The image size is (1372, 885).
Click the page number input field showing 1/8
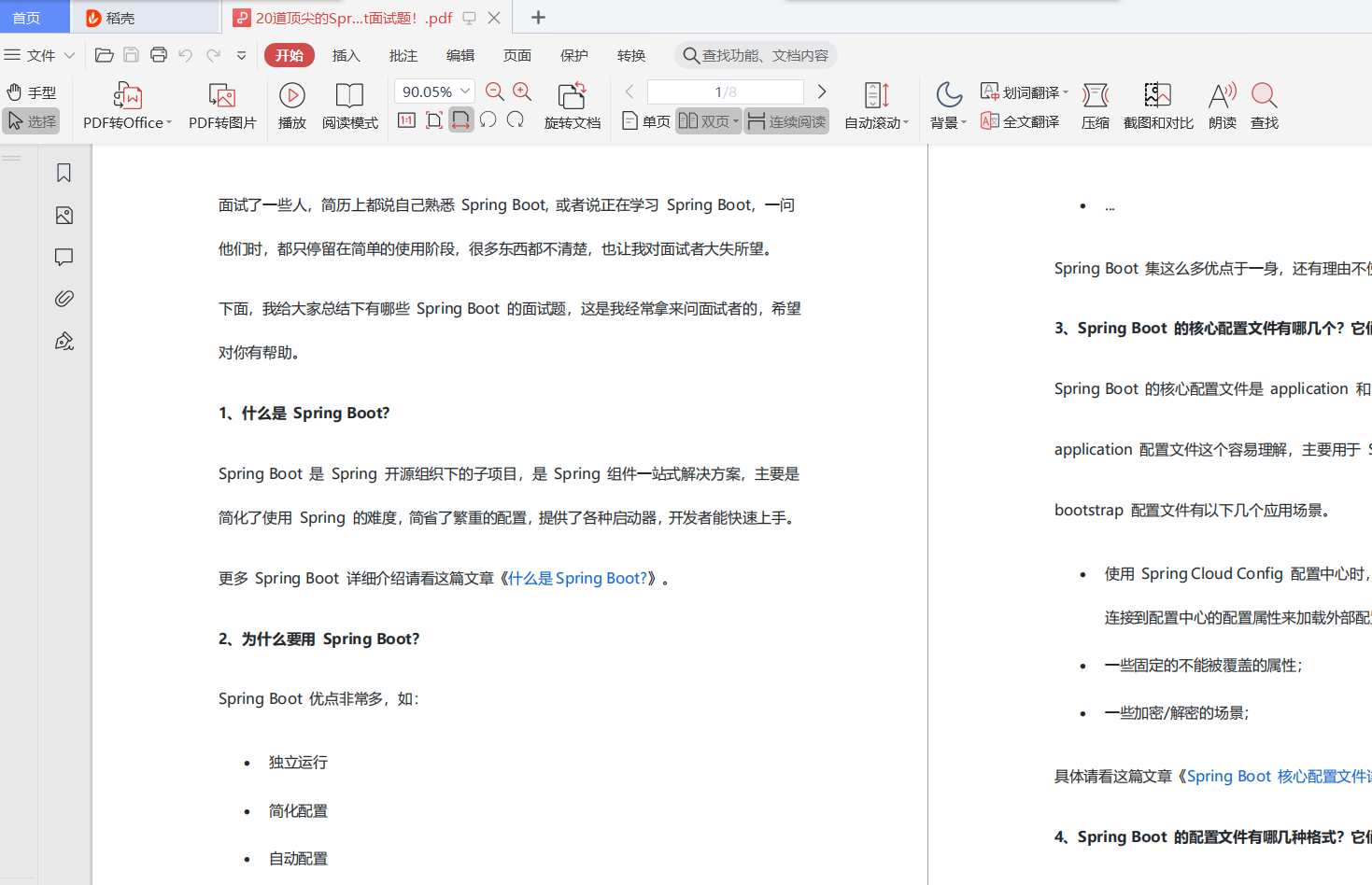click(724, 91)
